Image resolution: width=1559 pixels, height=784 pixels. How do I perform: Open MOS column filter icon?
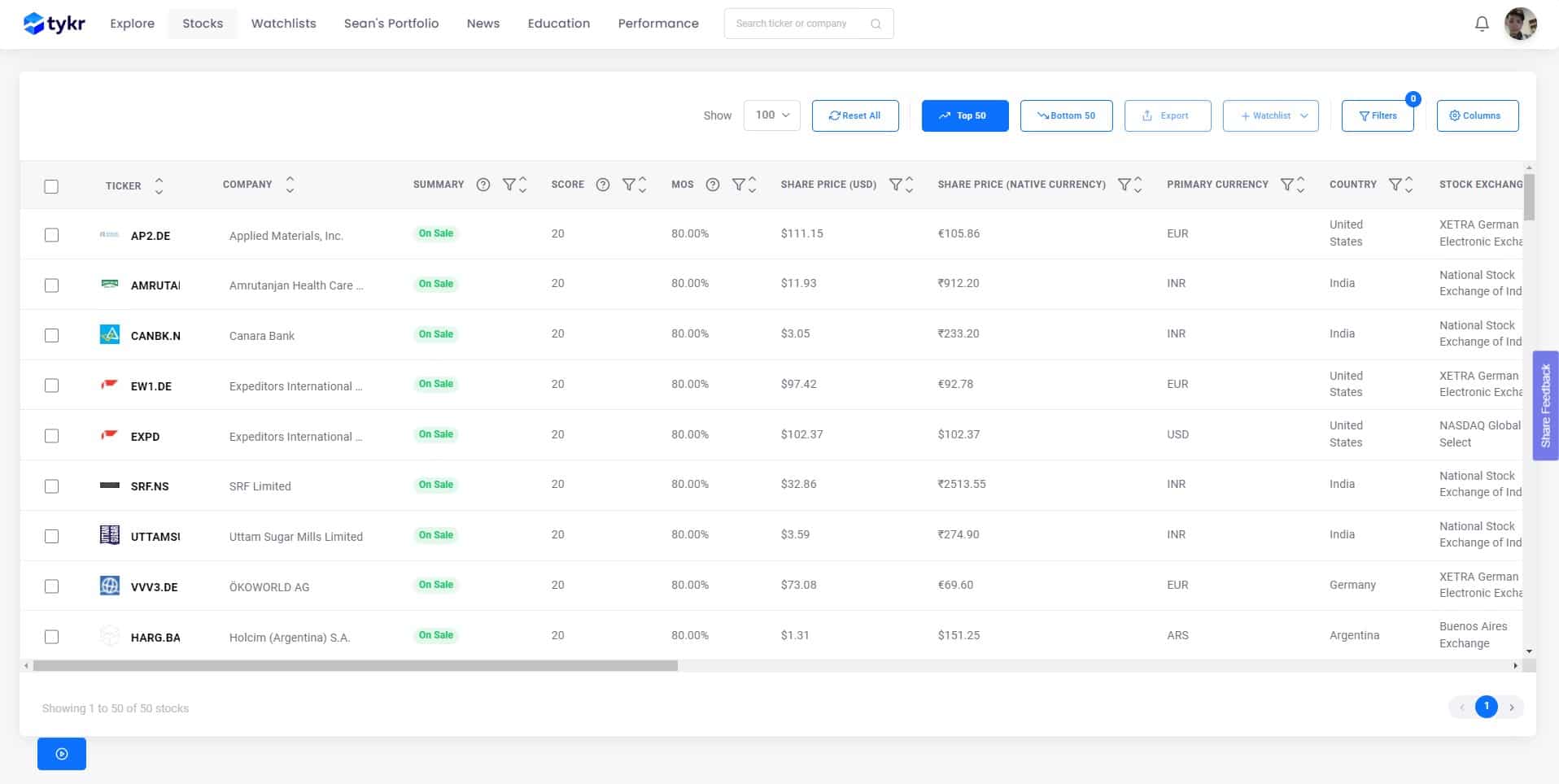[739, 185]
